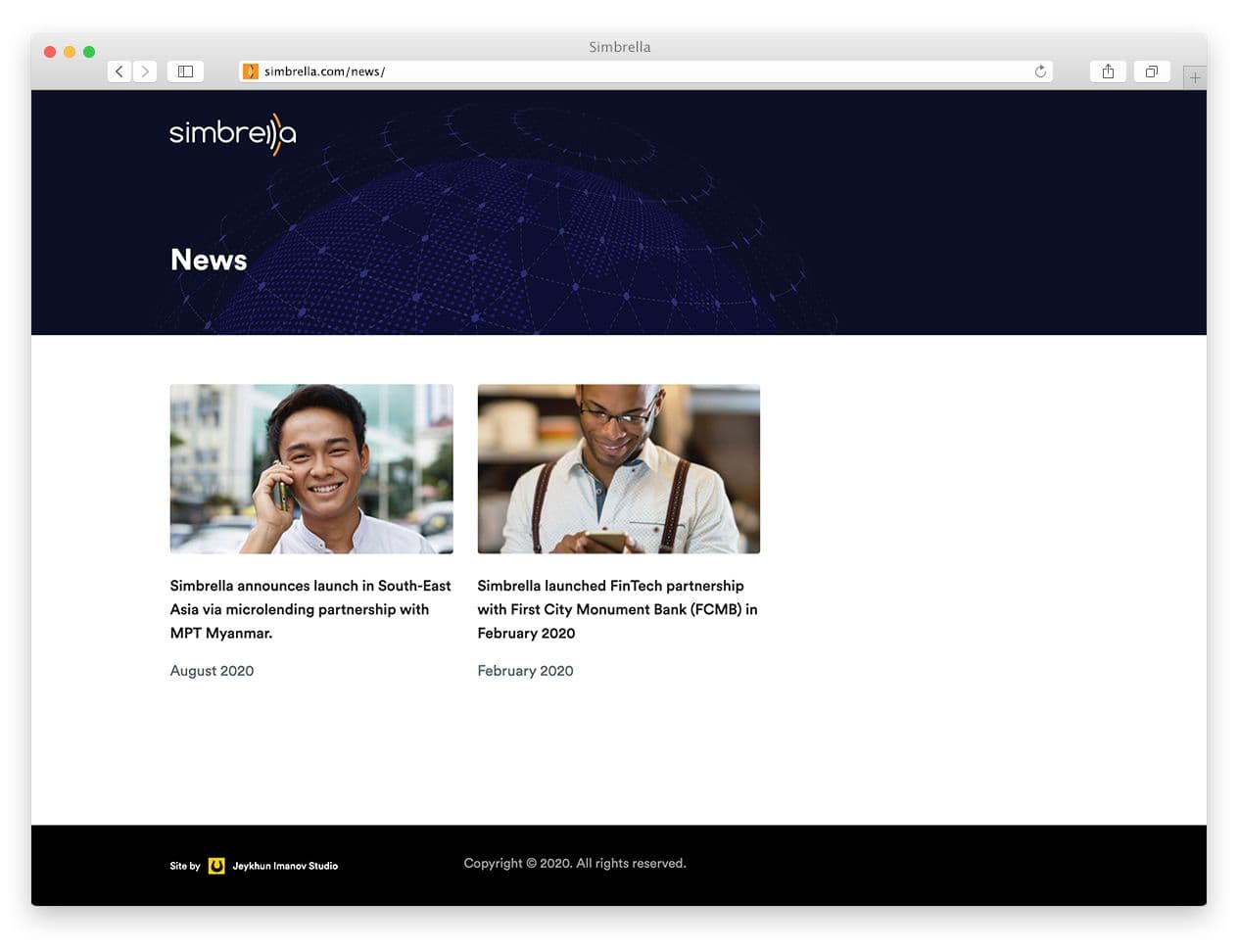Screen dimensions: 1238x952
Task: Click the February 2020 date under FCMB article
Action: 526,671
